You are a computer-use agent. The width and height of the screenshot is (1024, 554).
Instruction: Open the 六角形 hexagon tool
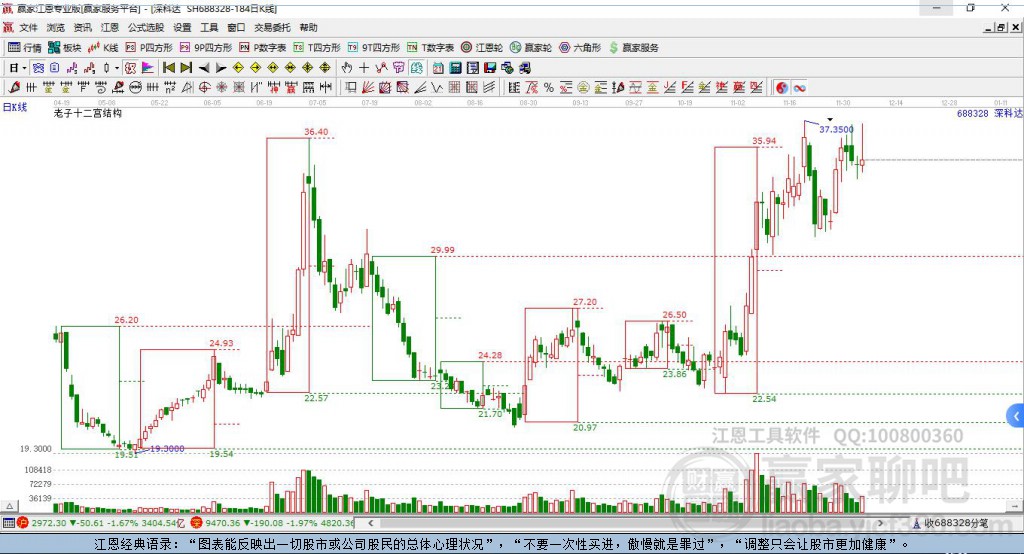coord(580,48)
